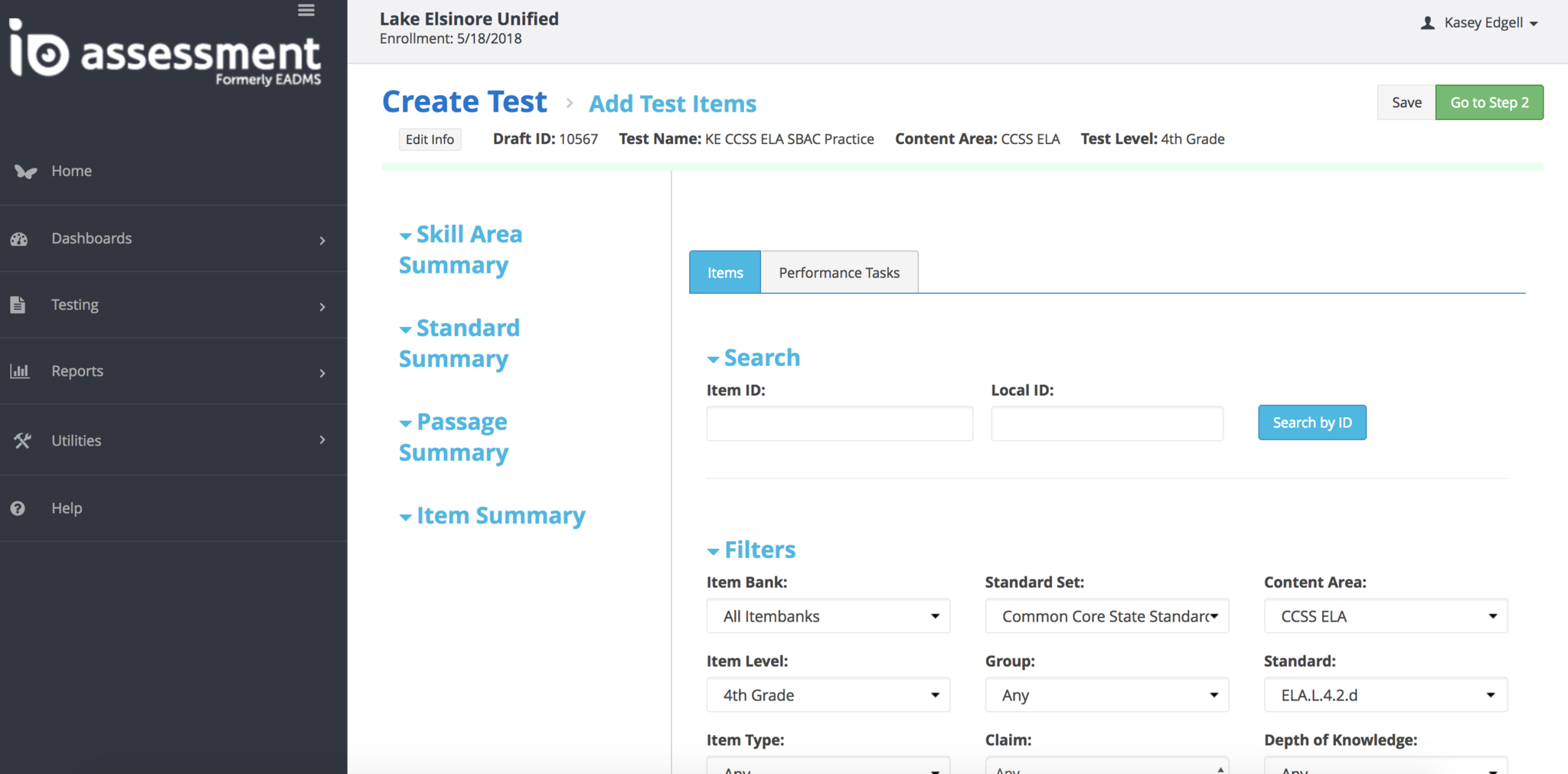Open the Item Bank dropdown
1568x774 pixels.
click(x=828, y=616)
